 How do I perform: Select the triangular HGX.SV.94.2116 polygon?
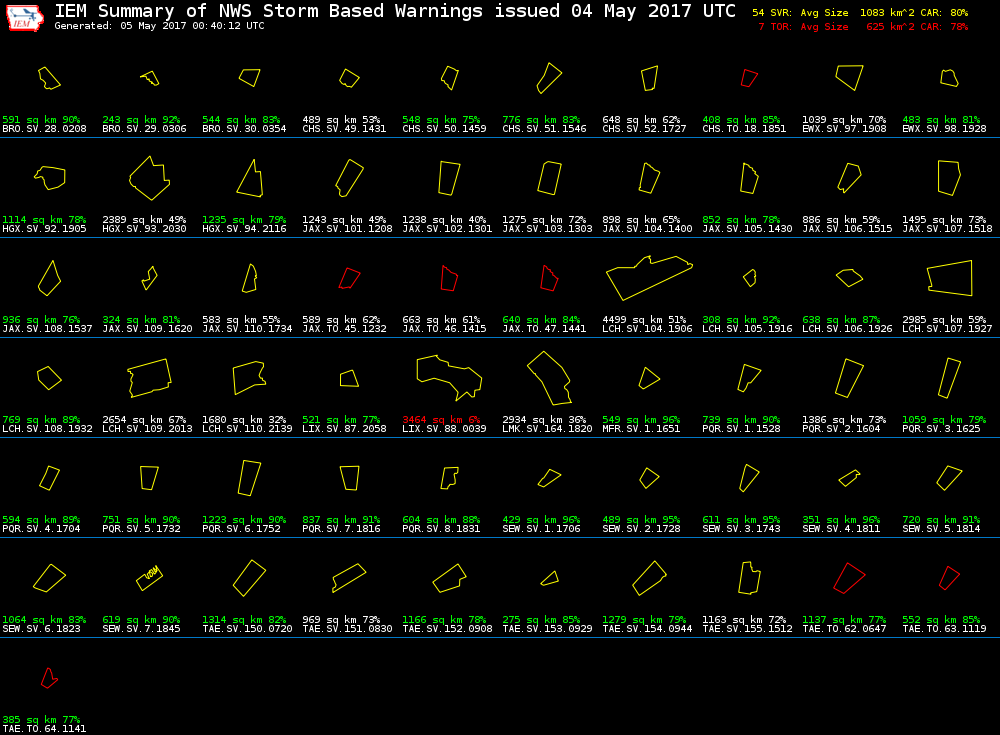pos(250,178)
